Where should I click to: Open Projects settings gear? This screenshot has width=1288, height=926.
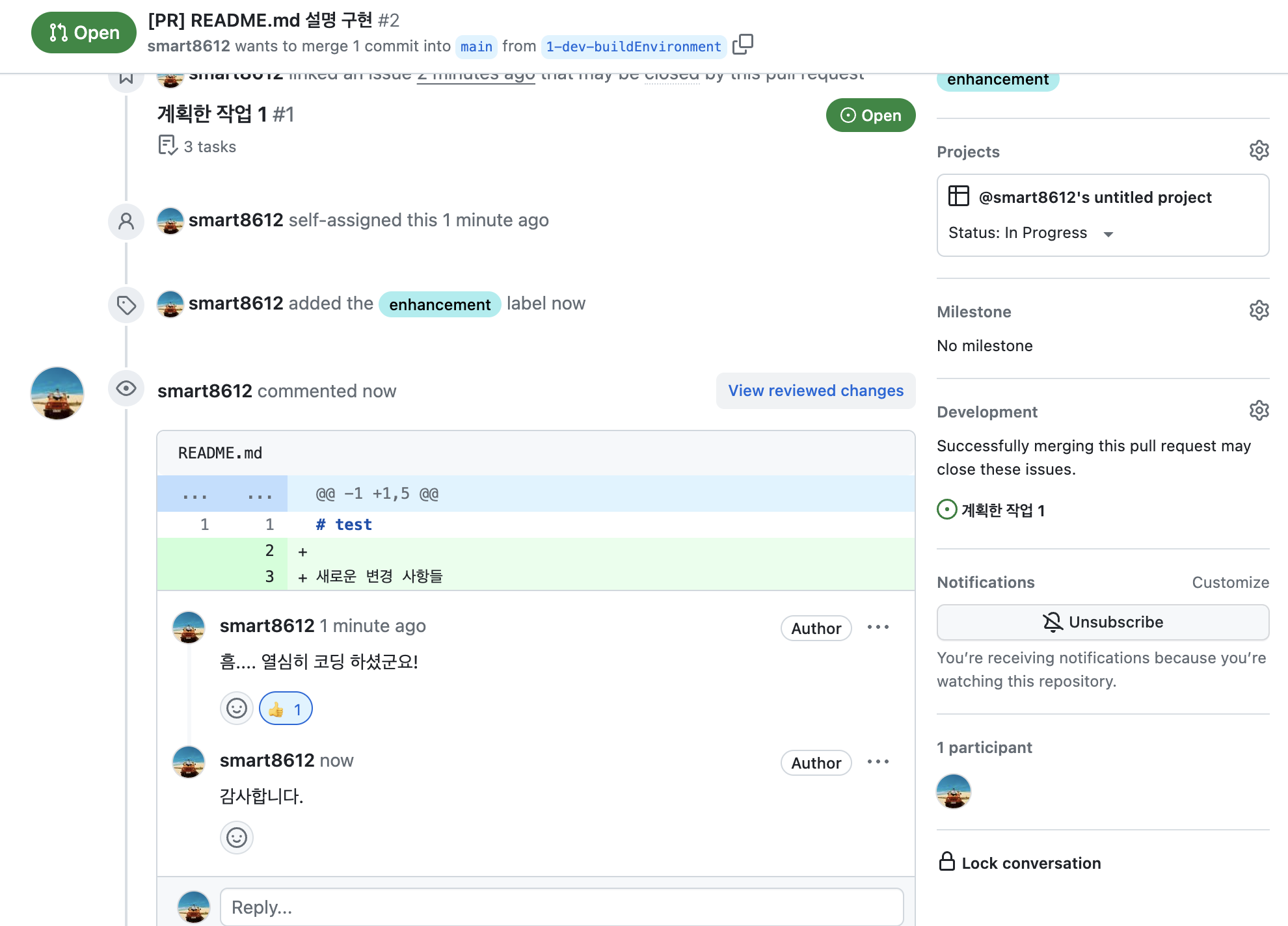click(1259, 151)
